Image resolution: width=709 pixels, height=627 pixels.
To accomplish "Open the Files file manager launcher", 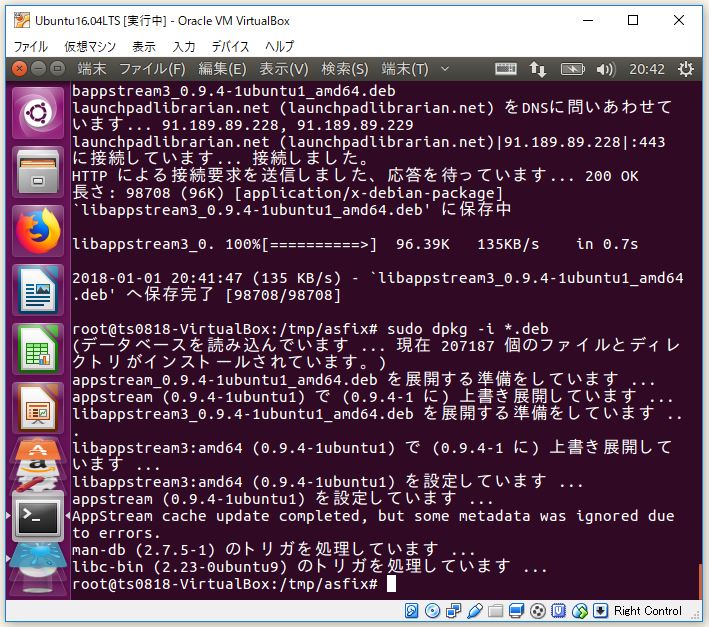I will (38, 172).
